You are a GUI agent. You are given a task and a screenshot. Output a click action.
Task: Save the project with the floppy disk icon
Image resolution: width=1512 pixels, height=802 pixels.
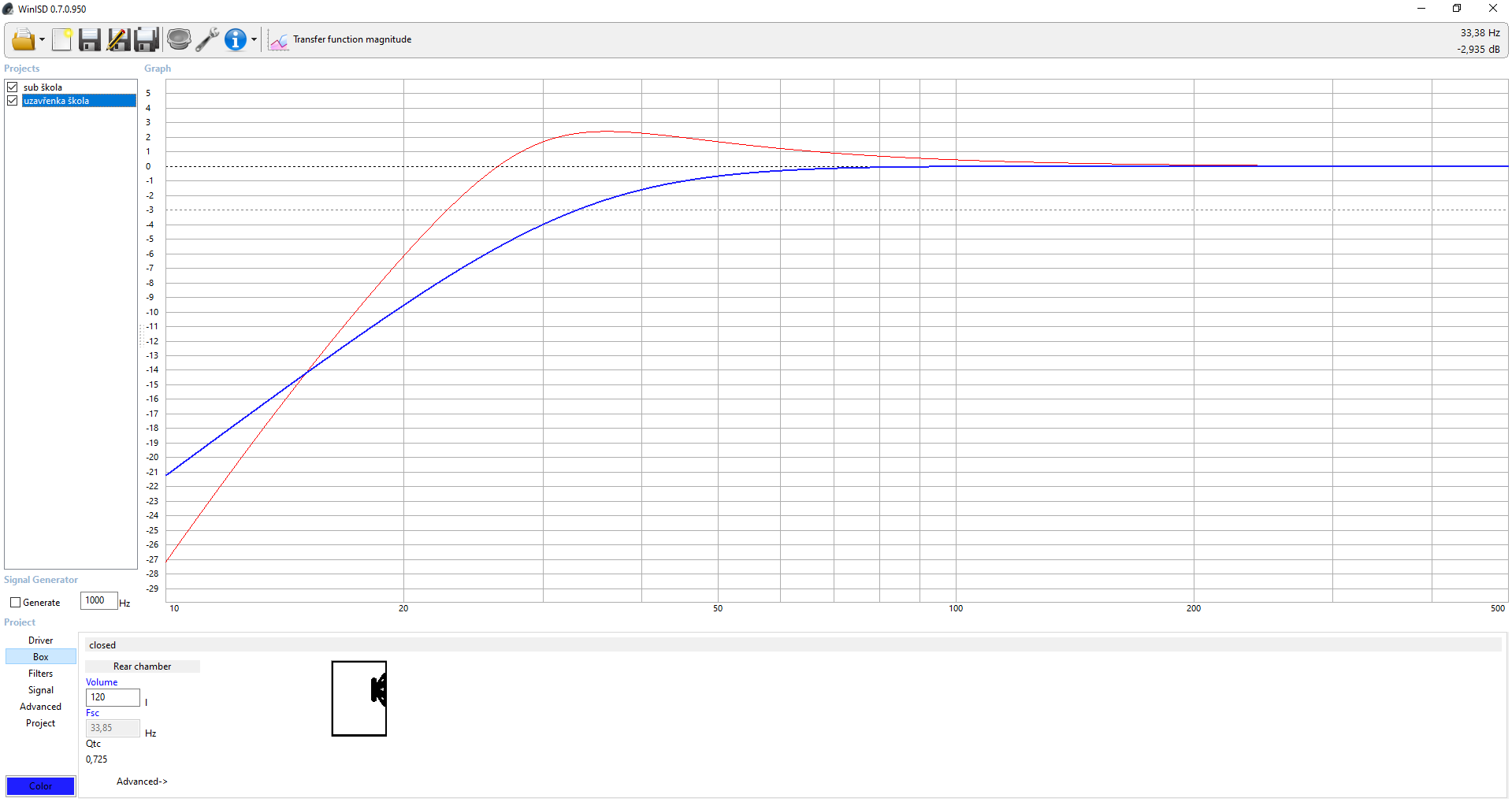(90, 39)
